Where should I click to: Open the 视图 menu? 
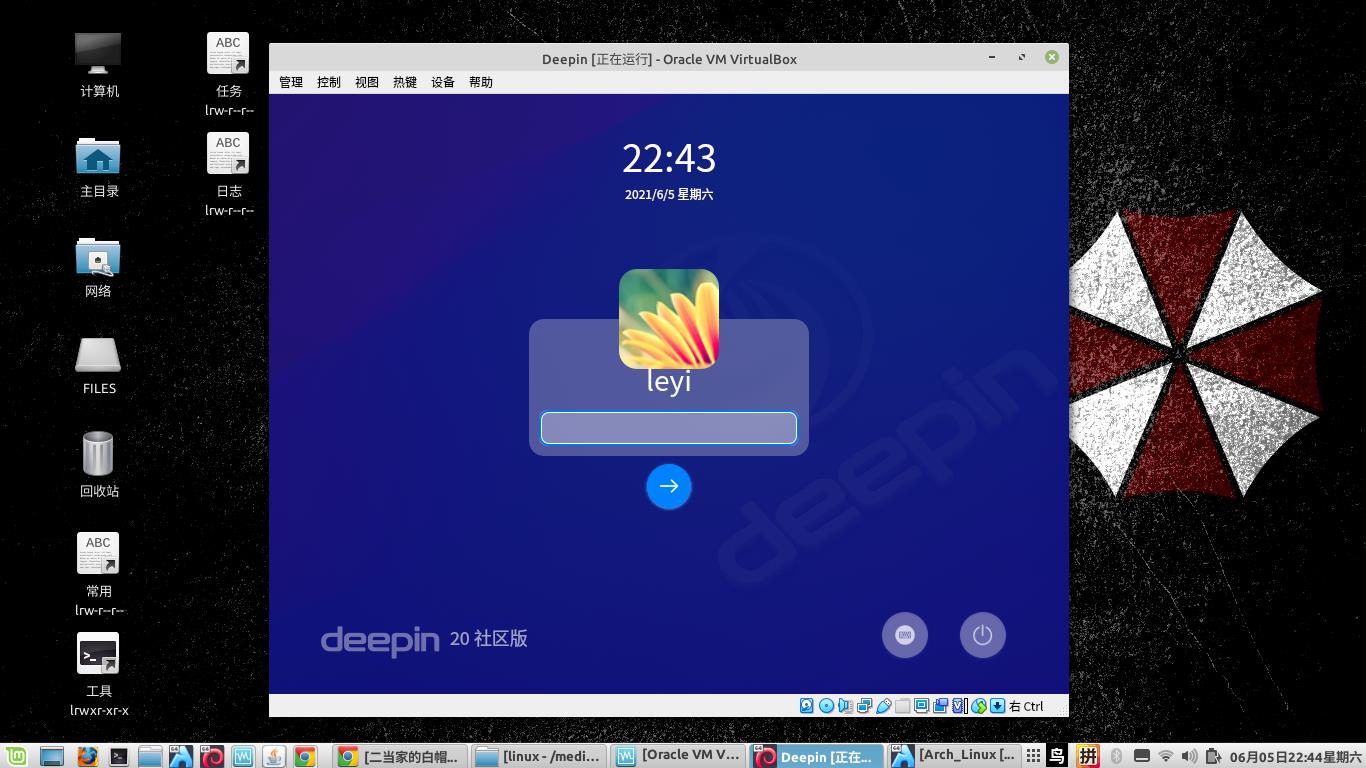point(367,82)
